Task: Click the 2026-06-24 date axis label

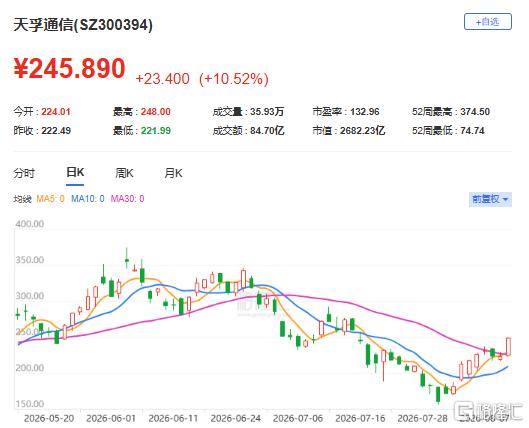Action: point(235,419)
